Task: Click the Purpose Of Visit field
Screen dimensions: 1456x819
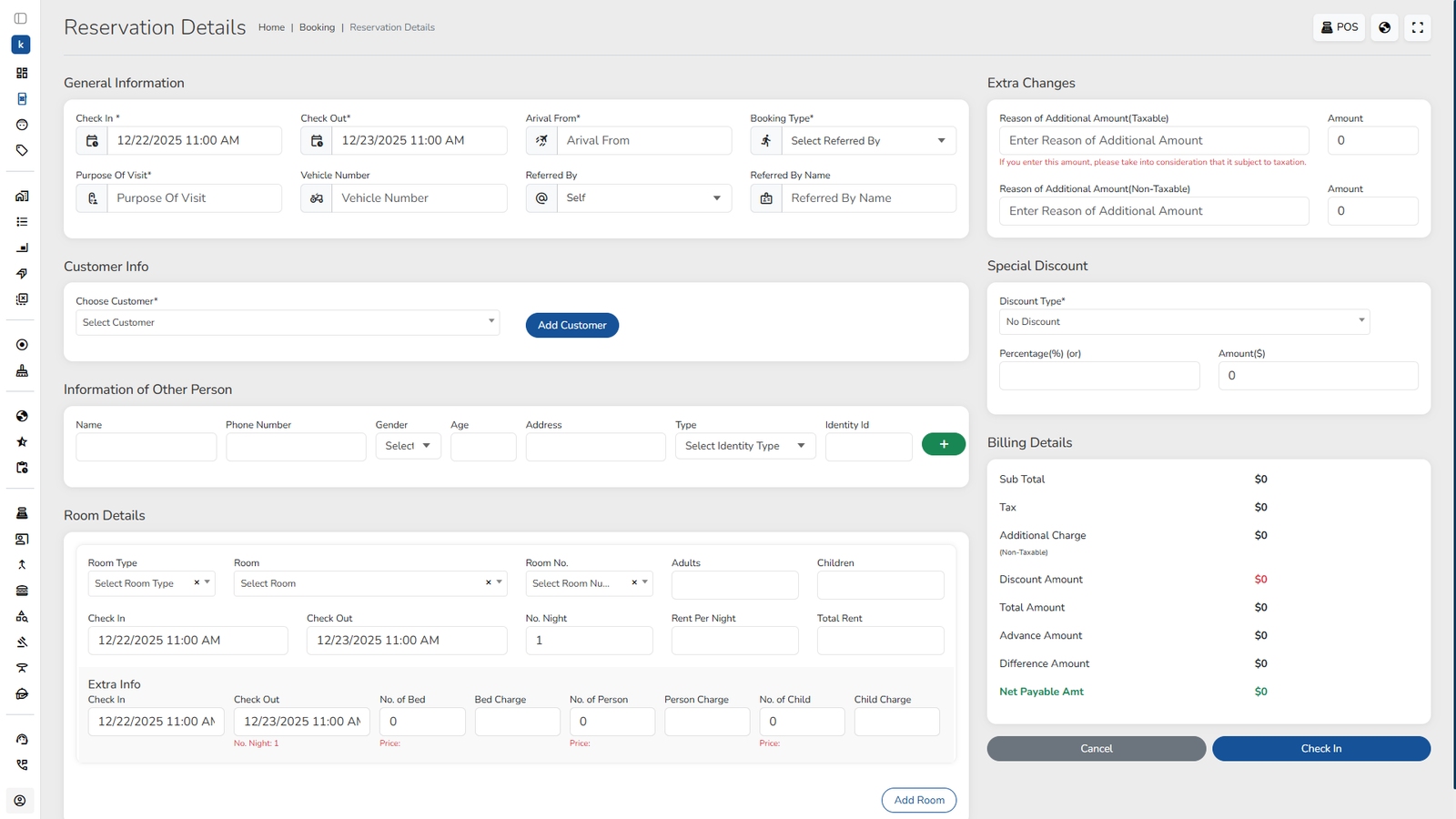Action: coord(193,198)
